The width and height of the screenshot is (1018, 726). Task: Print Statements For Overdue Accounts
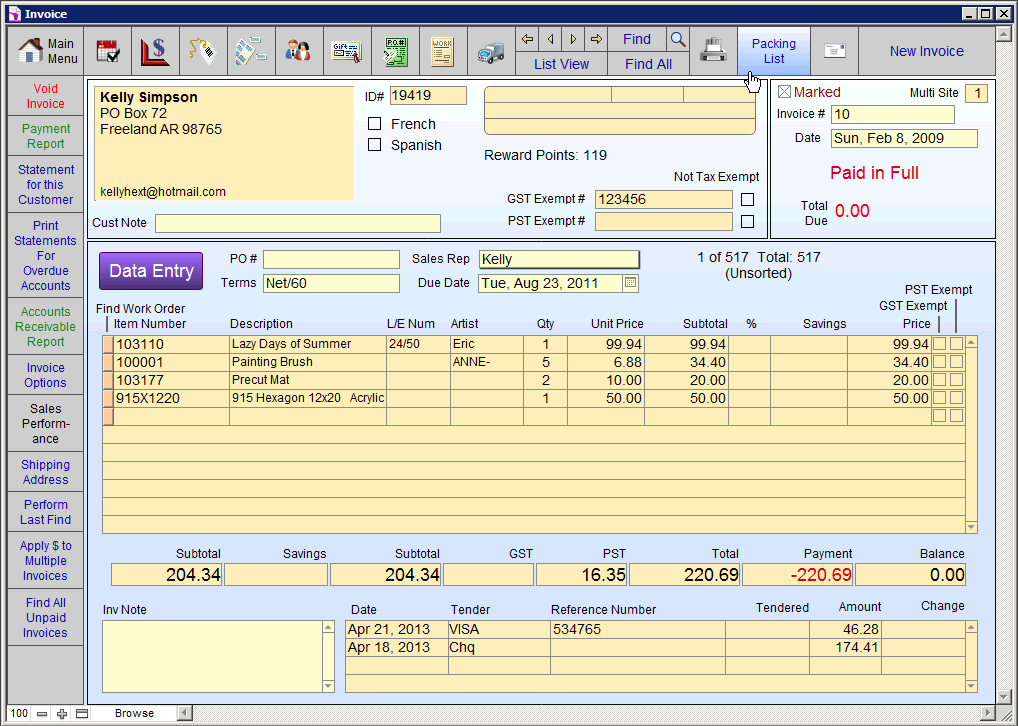tap(45, 255)
